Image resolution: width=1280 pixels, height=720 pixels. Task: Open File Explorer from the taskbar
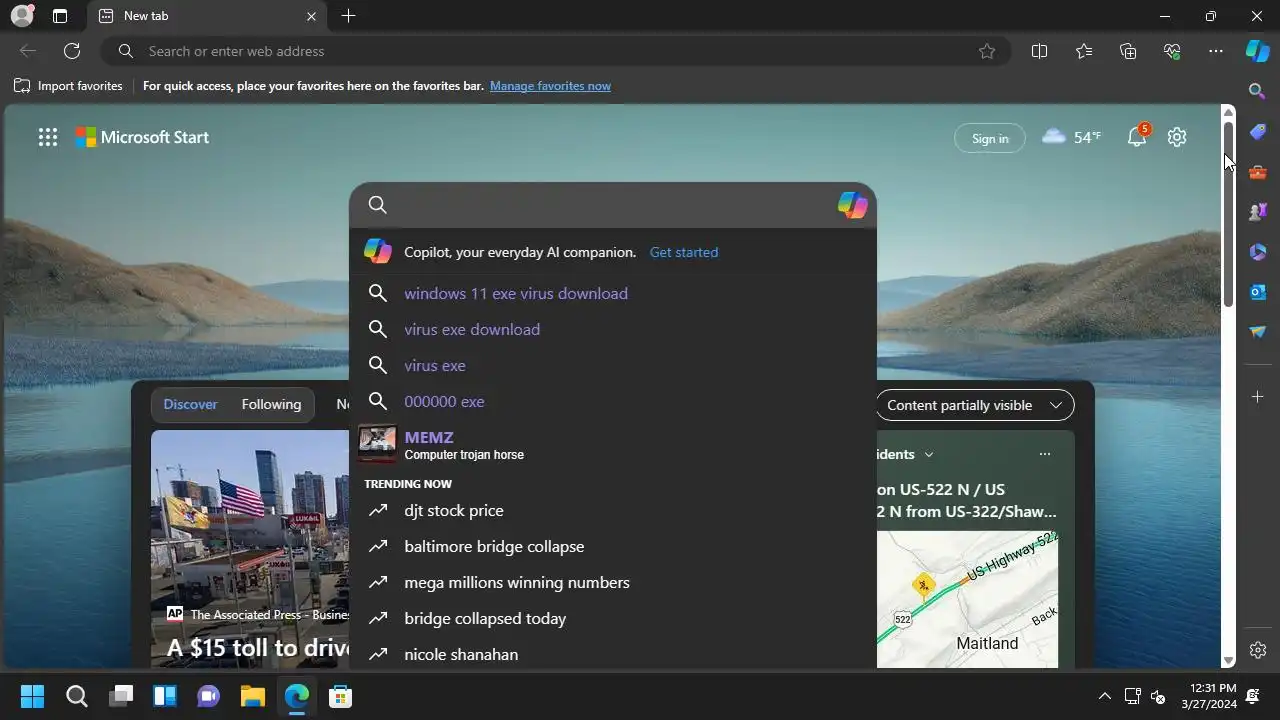pyautogui.click(x=252, y=696)
